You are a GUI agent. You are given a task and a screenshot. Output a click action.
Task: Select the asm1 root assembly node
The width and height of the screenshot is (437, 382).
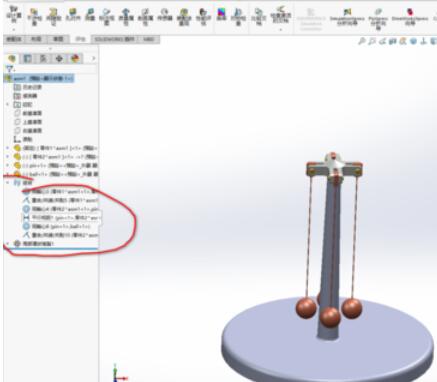pos(39,78)
